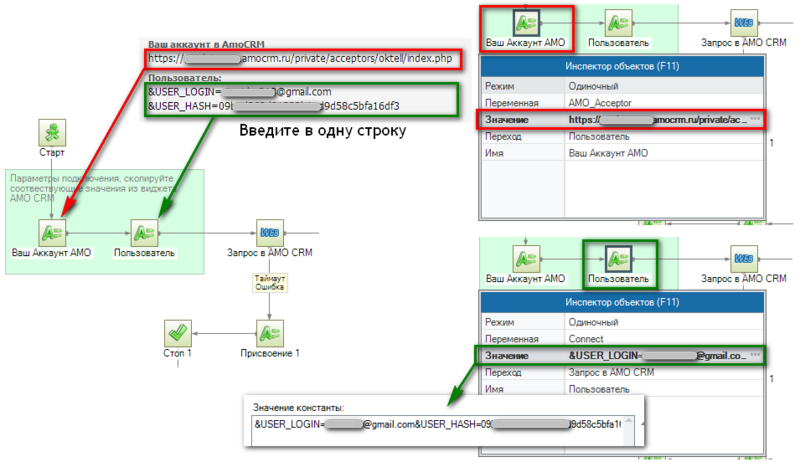Image resolution: width=800 pixels, height=462 pixels.
Task: Click Имя value Ваш Аккаунт АМО in the inspector
Action: click(664, 153)
